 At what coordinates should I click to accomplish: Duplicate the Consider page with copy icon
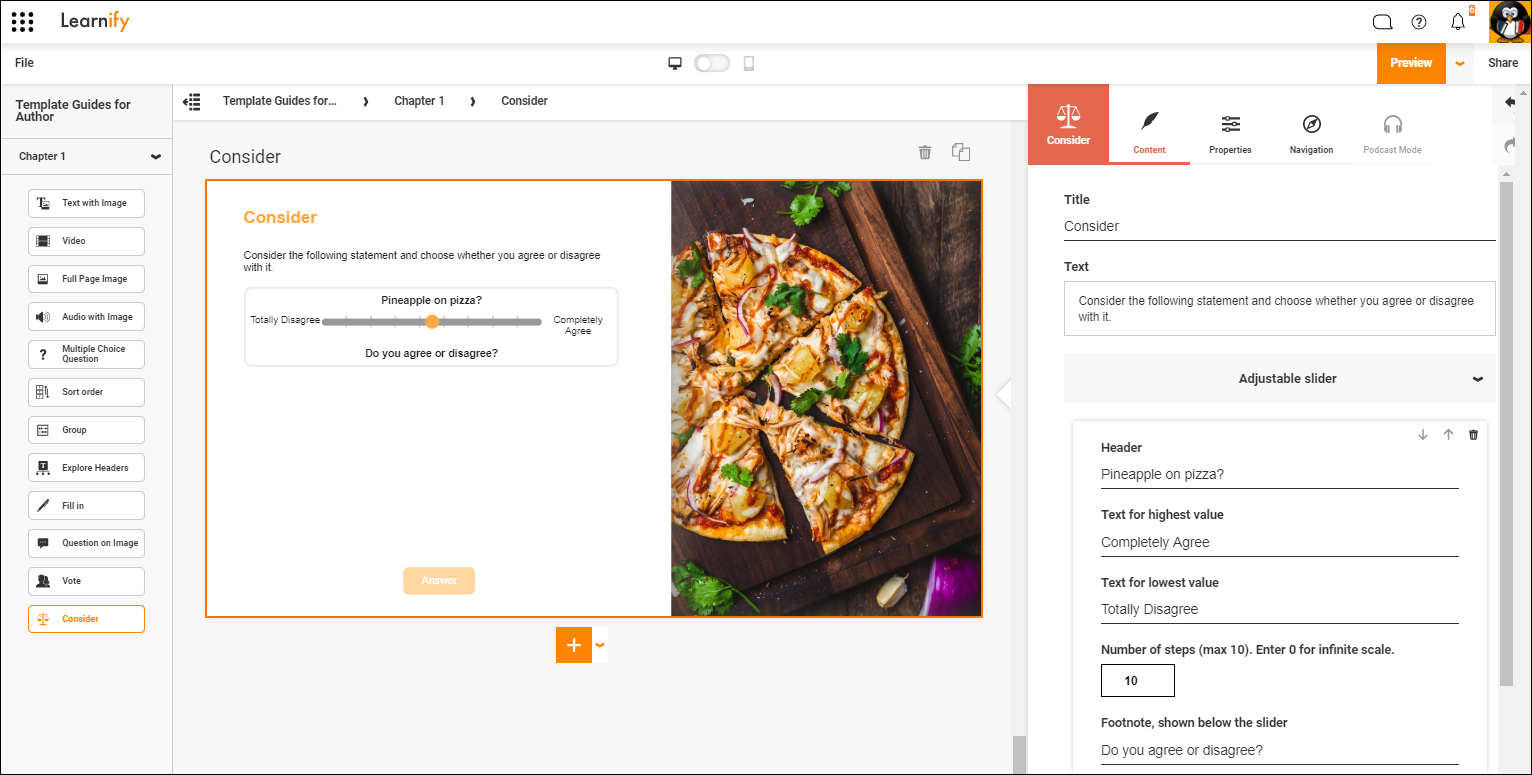(x=961, y=152)
